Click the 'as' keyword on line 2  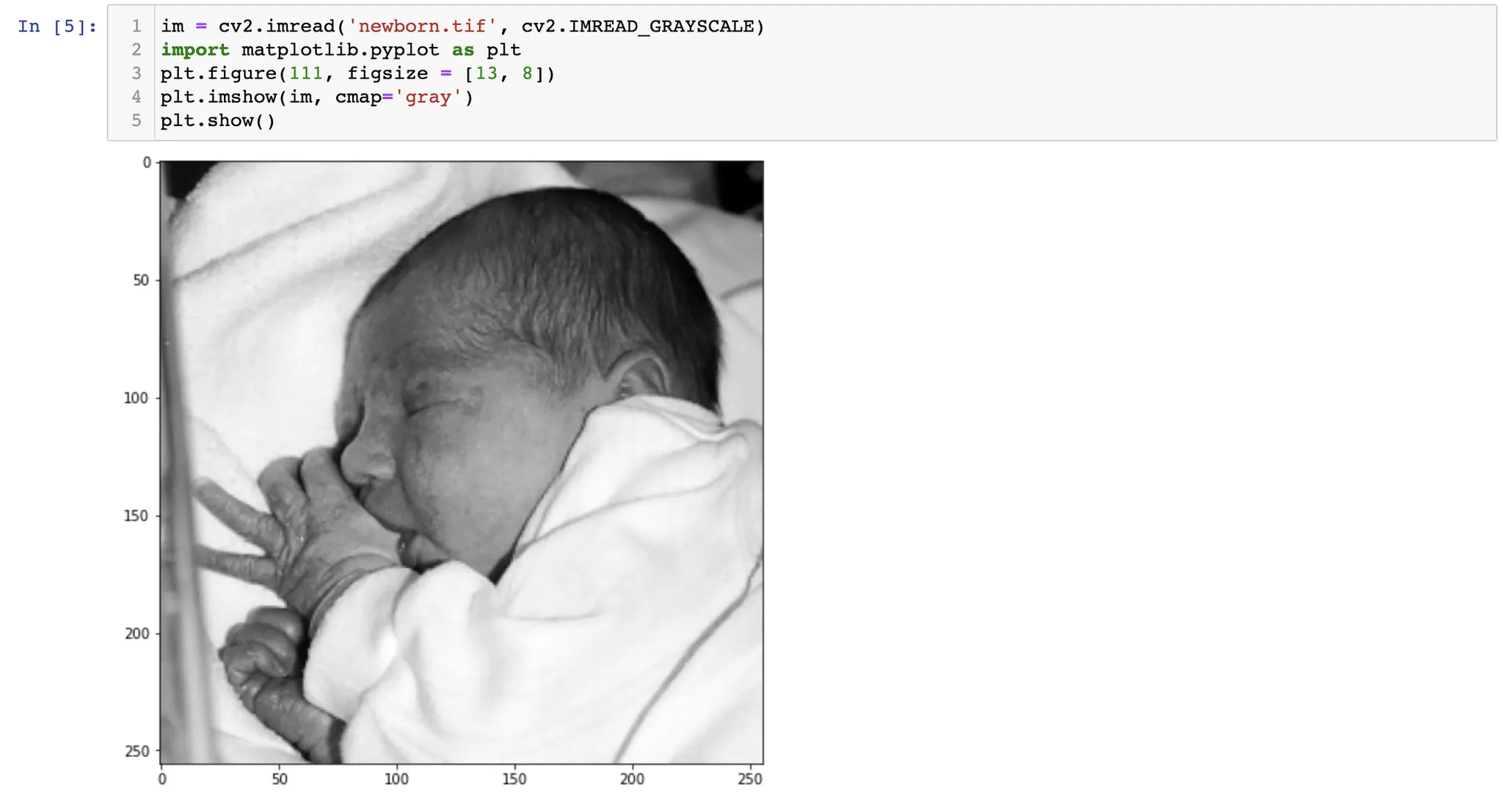pyautogui.click(x=463, y=50)
